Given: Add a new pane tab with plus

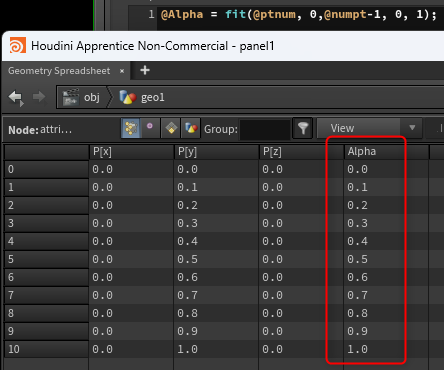Looking at the screenshot, I should [145, 70].
